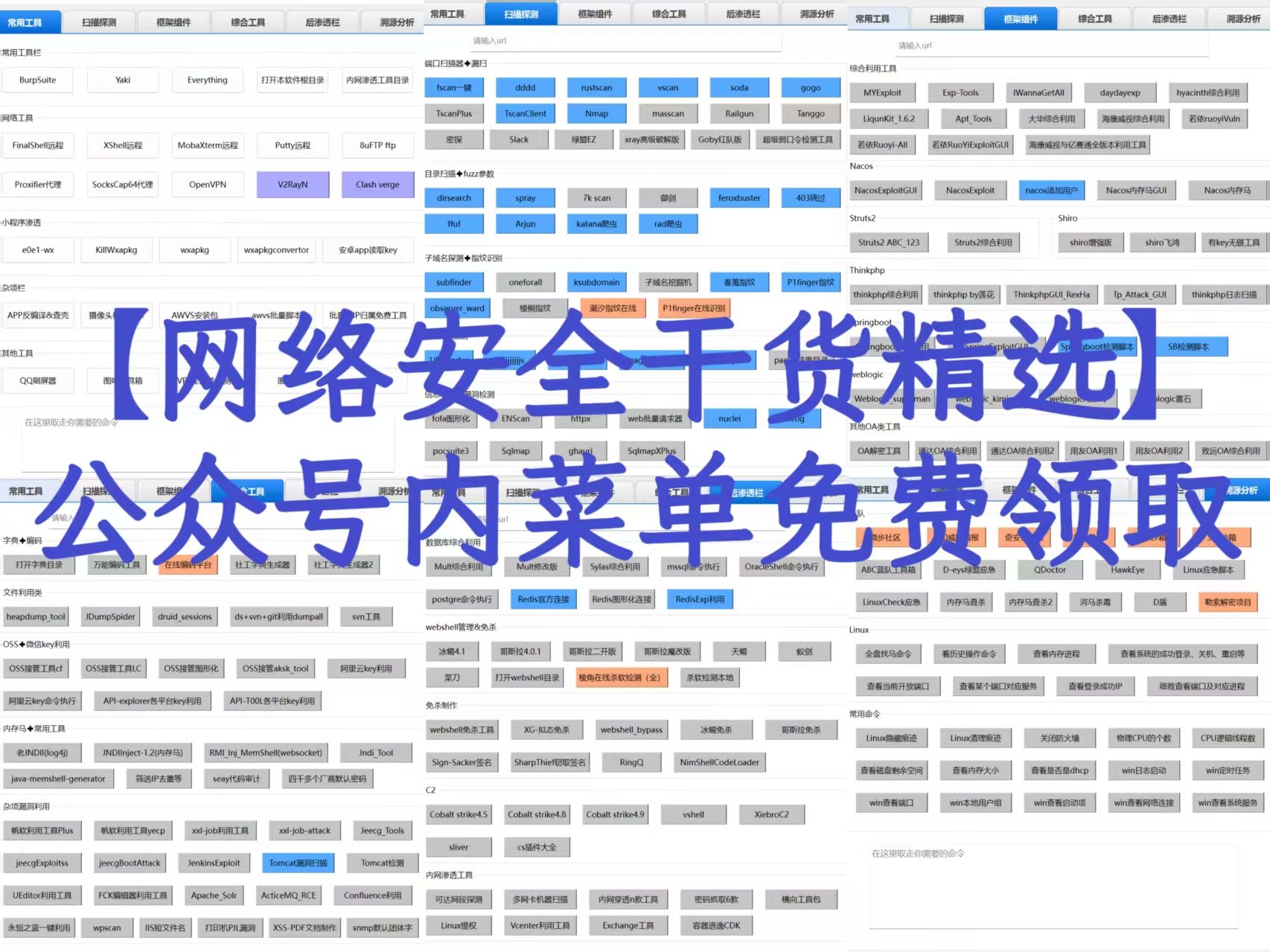Open the orange P1finger在线识别 link
This screenshot has height=952, width=1270.
[x=694, y=308]
